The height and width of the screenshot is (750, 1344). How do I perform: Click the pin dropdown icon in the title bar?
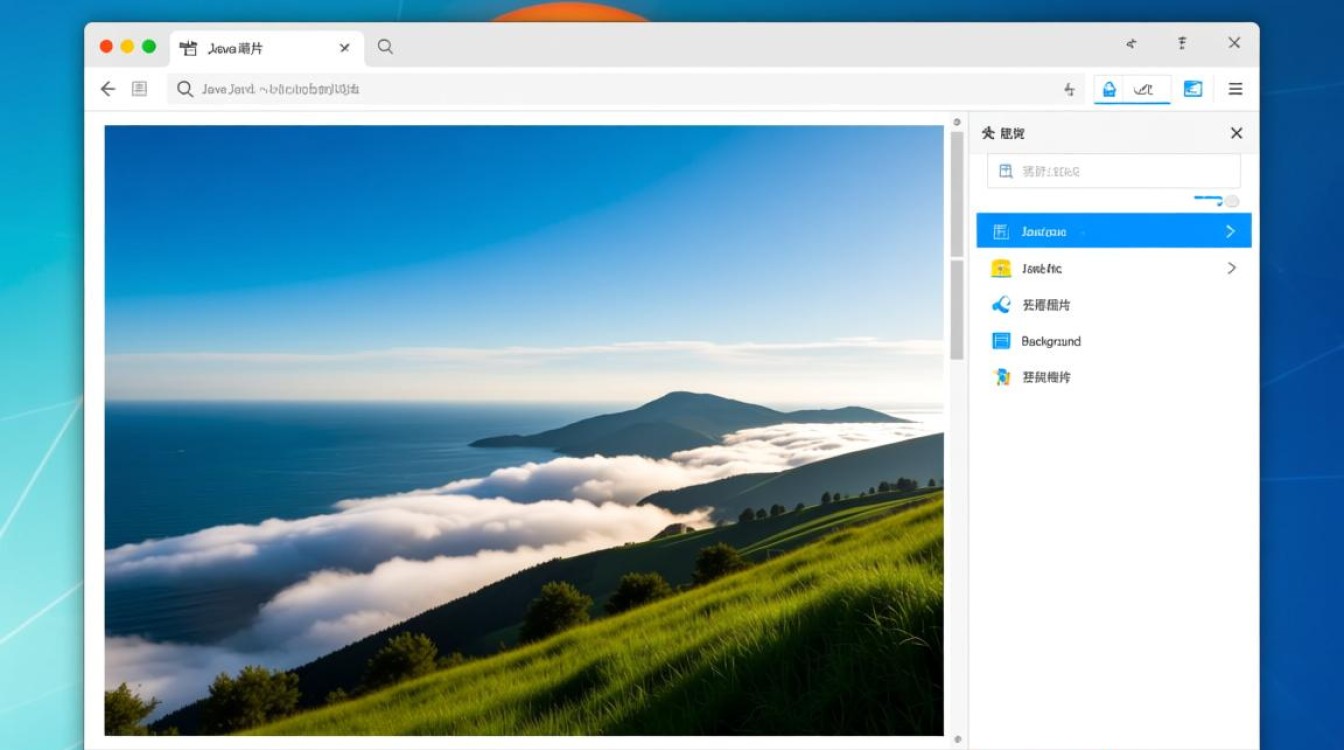coord(1182,43)
